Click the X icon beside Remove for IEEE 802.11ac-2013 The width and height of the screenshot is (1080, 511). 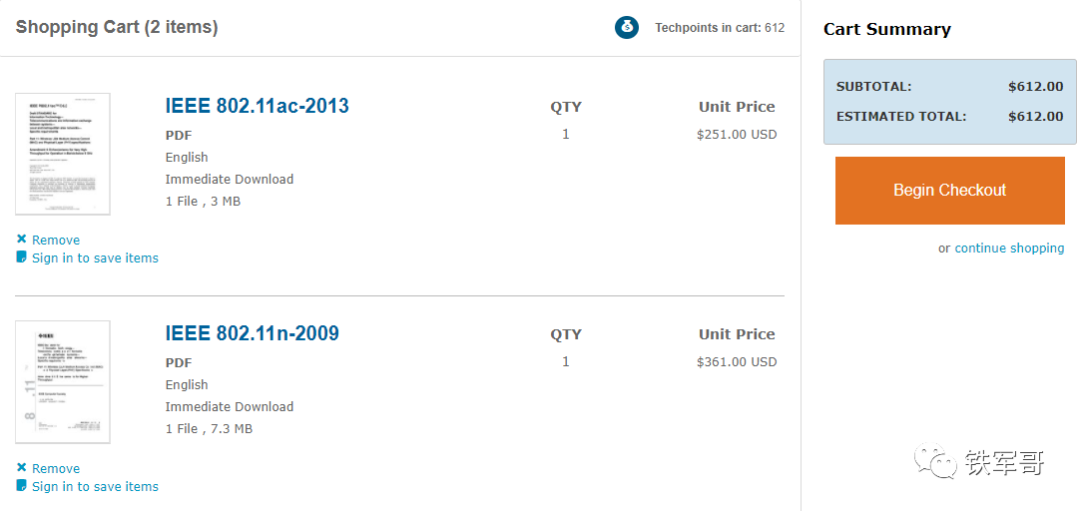point(22,239)
